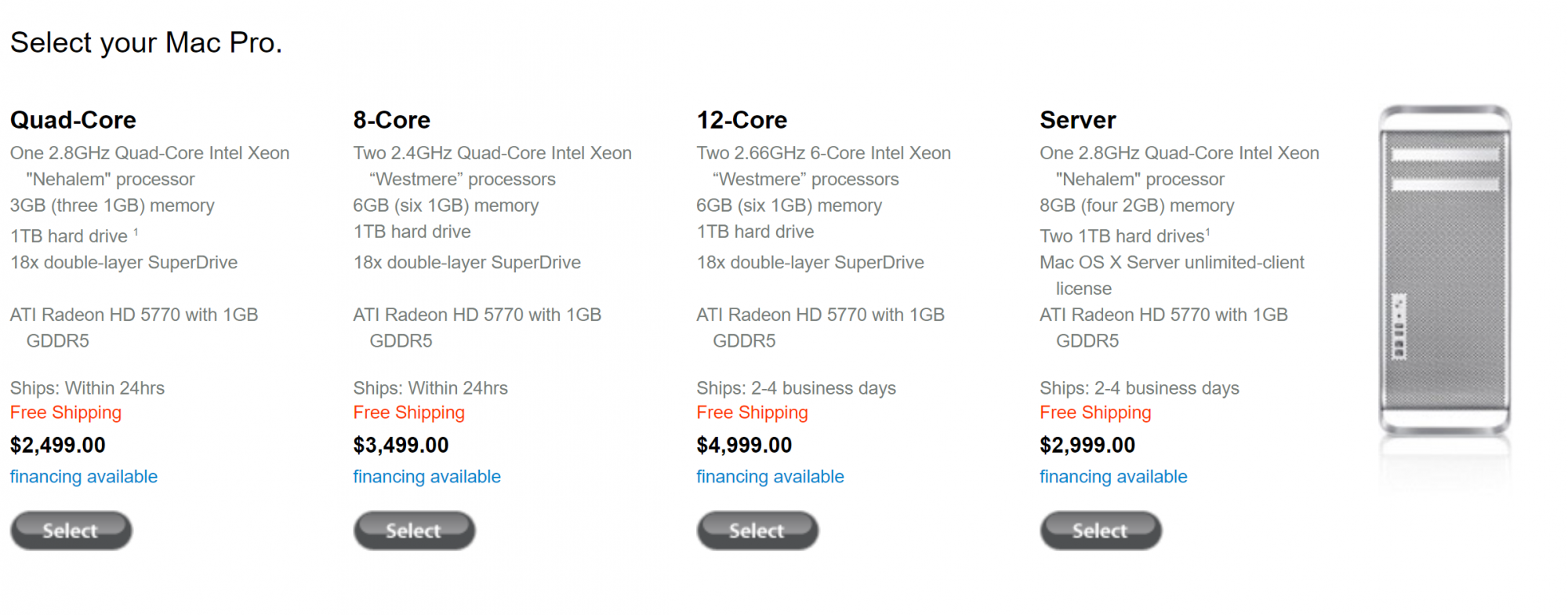Click Free Shipping under Server

1096,413
